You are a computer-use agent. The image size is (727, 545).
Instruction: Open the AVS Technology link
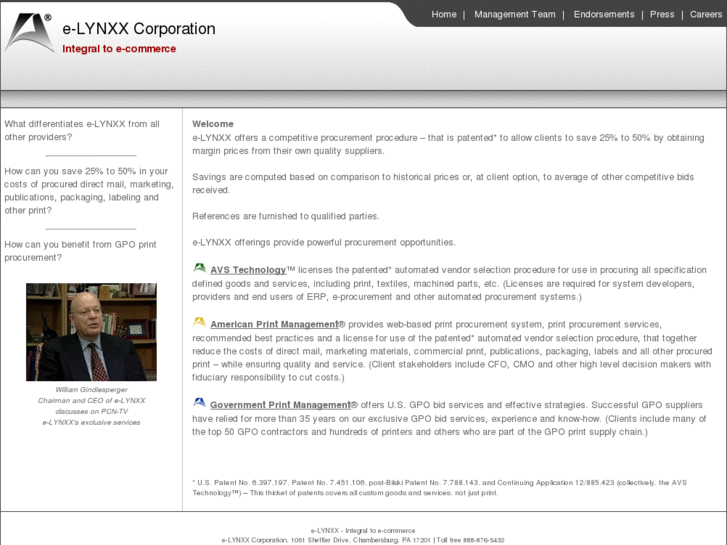point(248,270)
